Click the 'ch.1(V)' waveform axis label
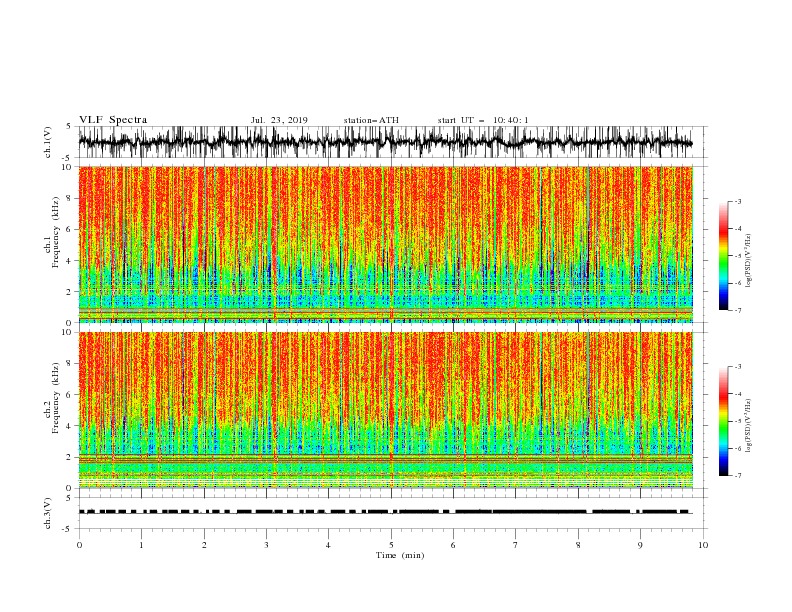This screenshot has height=612, width=792. [x=48, y=141]
